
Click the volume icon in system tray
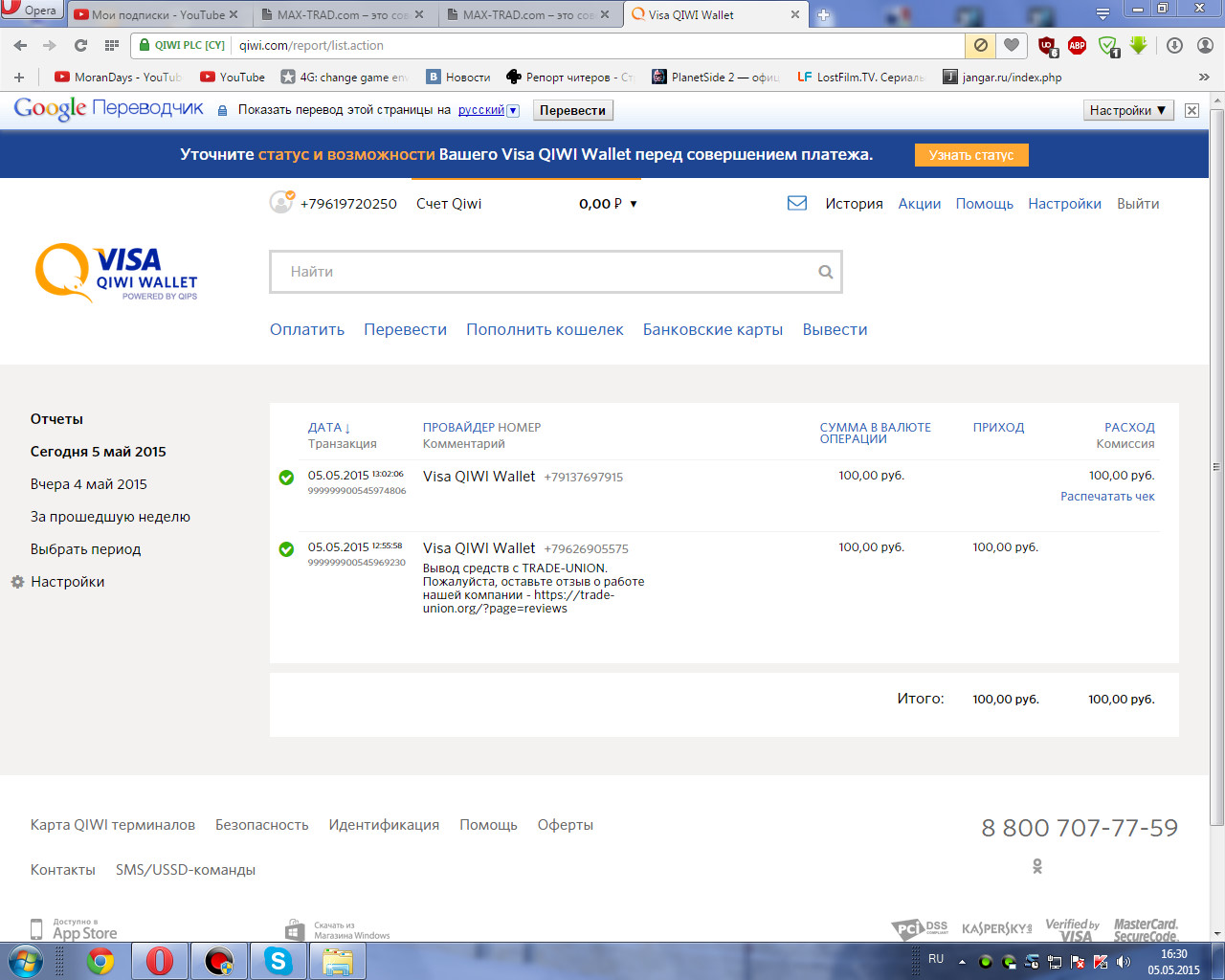(1123, 962)
